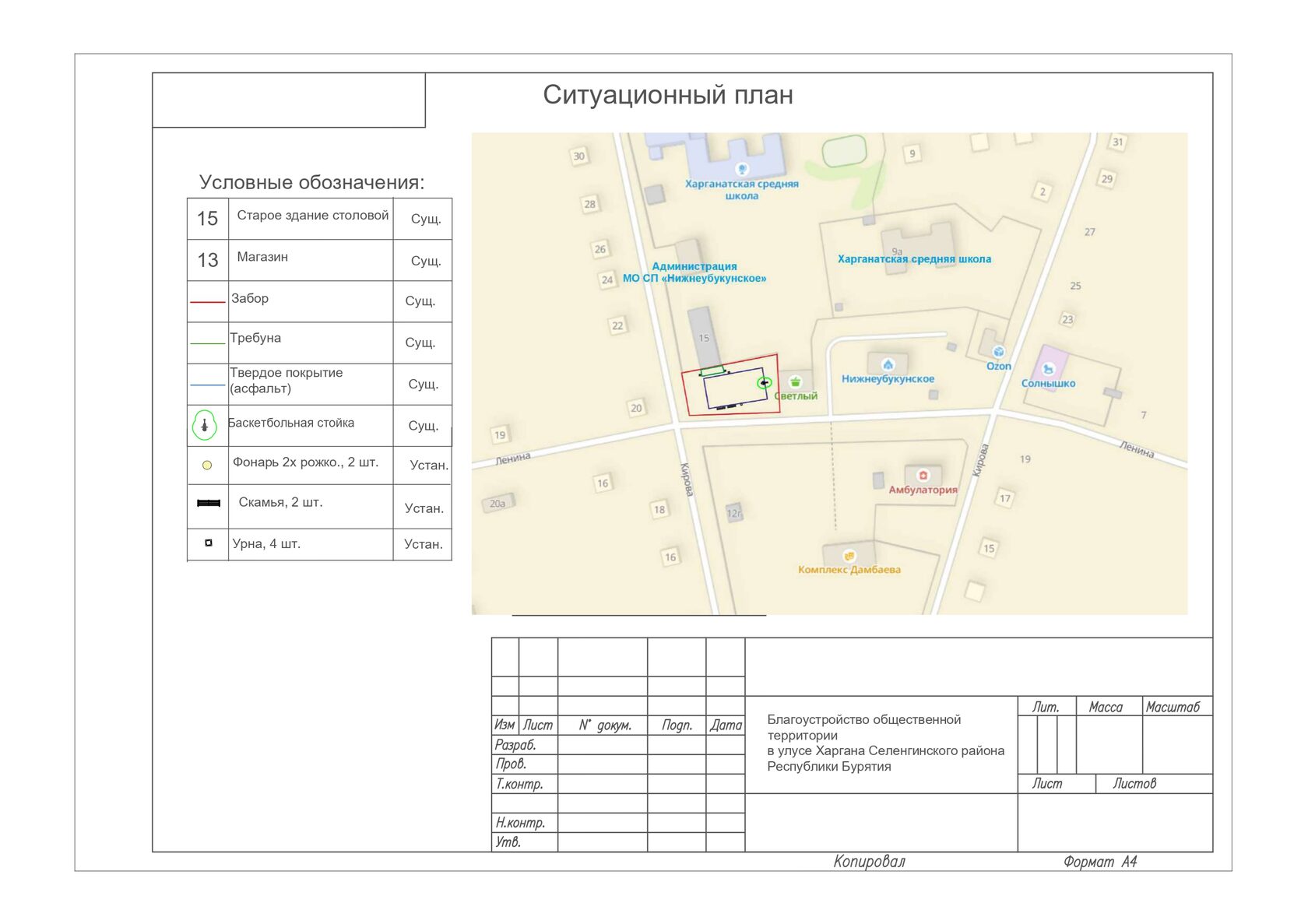Viewport: 1308px width, 924px height.
Task: Select the Солнышко playground pin icon
Action: (x=1048, y=369)
